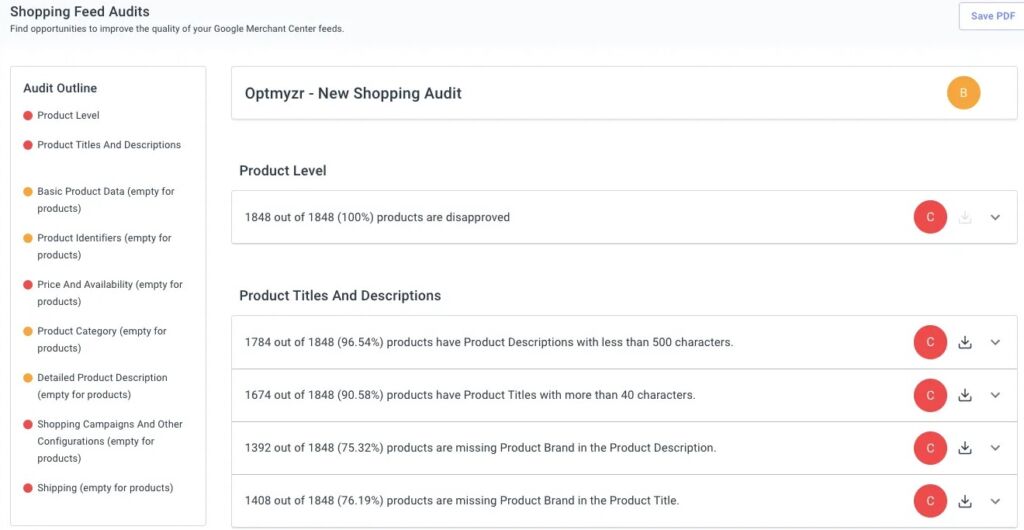Image resolution: width=1024 pixels, height=530 pixels.
Task: Click orange dot beside Product Category
Action: [x=27, y=332]
